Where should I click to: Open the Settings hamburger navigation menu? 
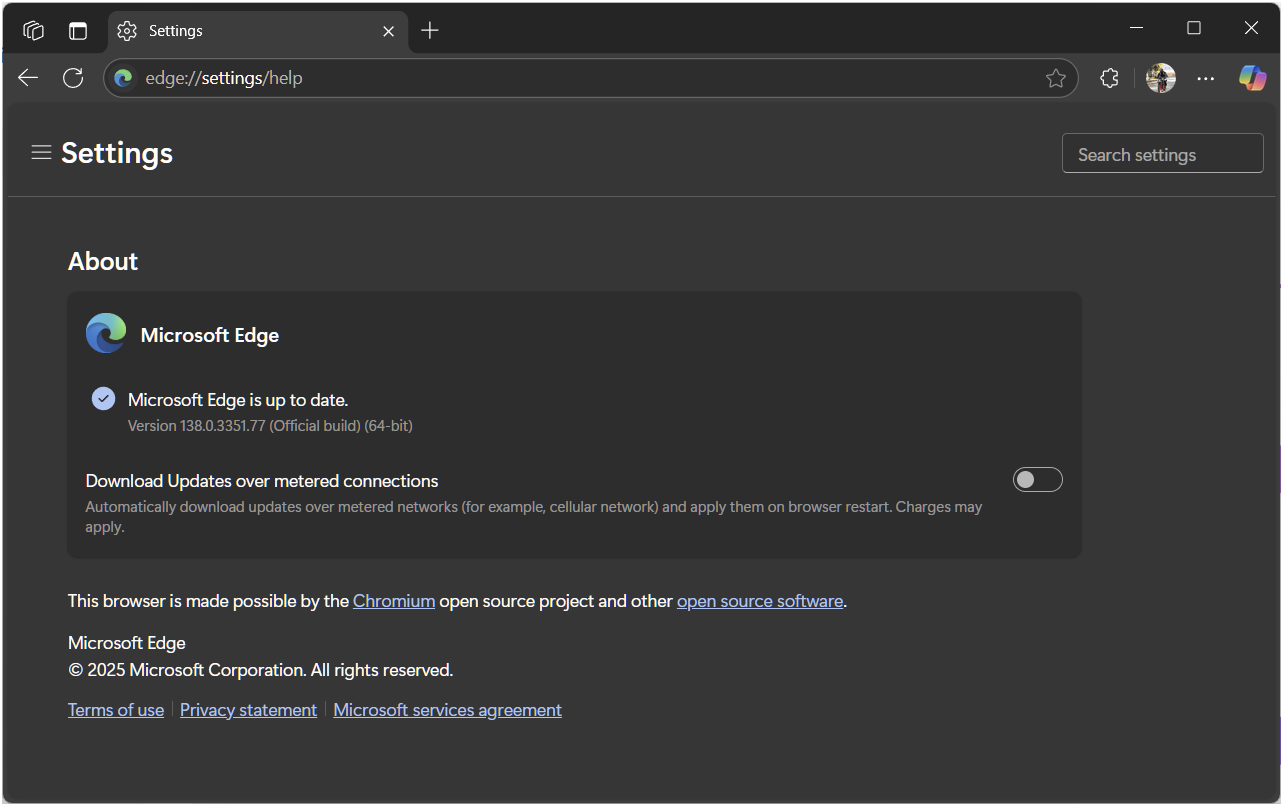pyautogui.click(x=41, y=152)
